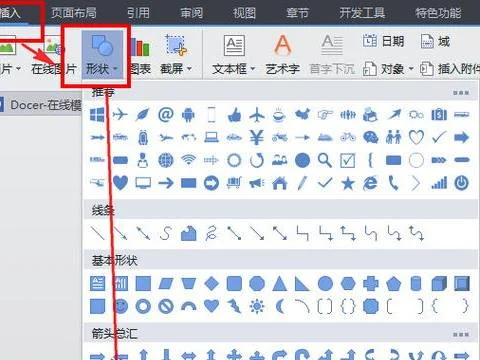Select the Wi-Fi signal shape
This screenshot has height=360, width=480.
click(x=188, y=160)
